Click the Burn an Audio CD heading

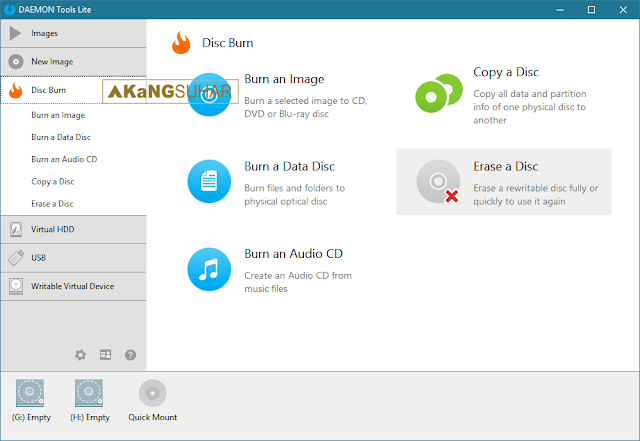[x=293, y=254]
